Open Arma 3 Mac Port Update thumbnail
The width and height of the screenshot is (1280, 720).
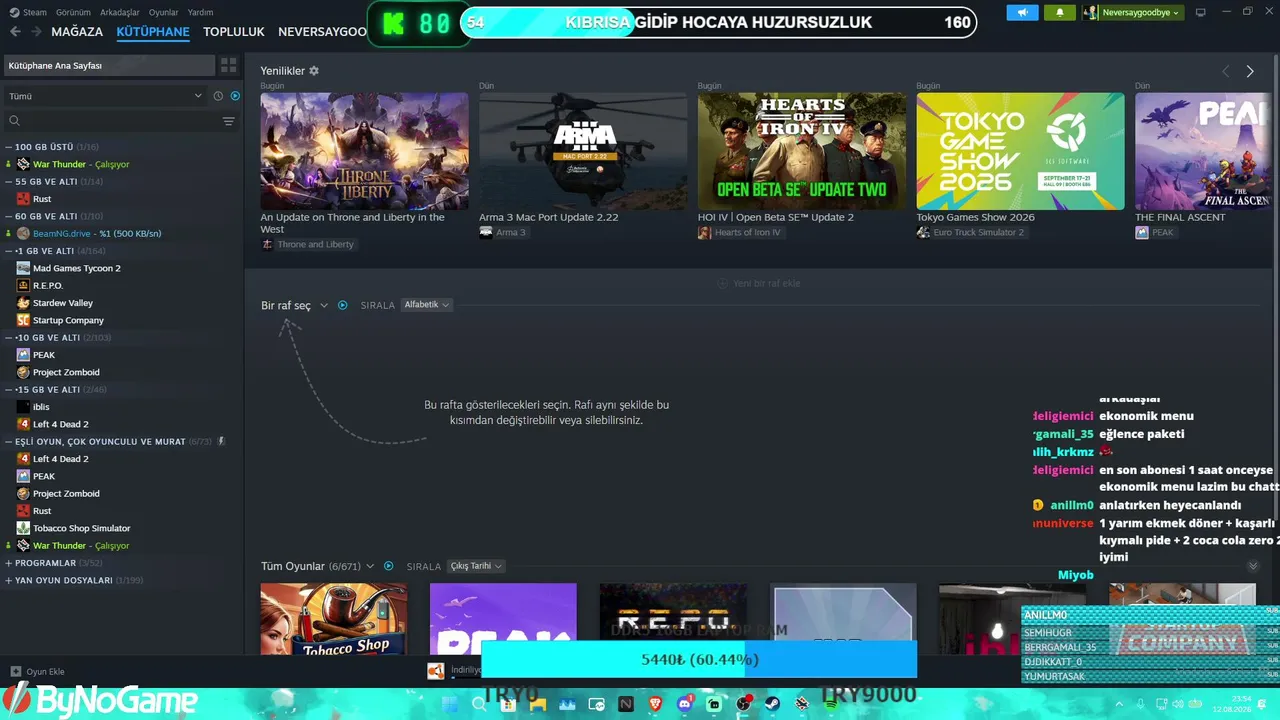click(583, 151)
